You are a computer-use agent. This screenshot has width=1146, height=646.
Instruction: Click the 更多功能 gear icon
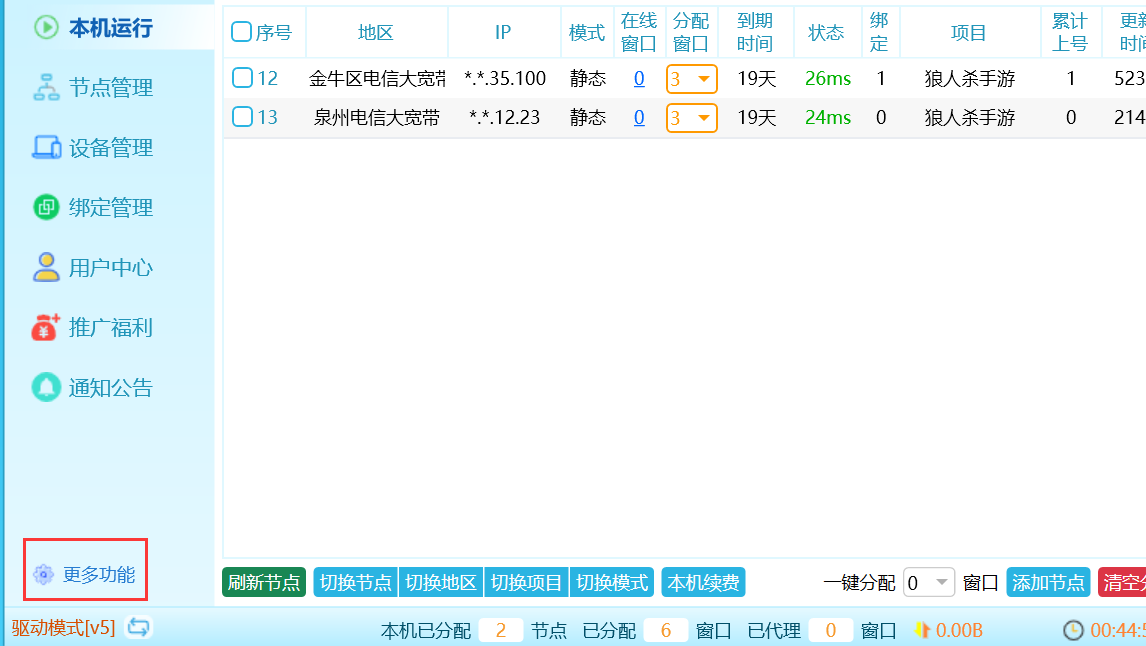(x=43, y=575)
